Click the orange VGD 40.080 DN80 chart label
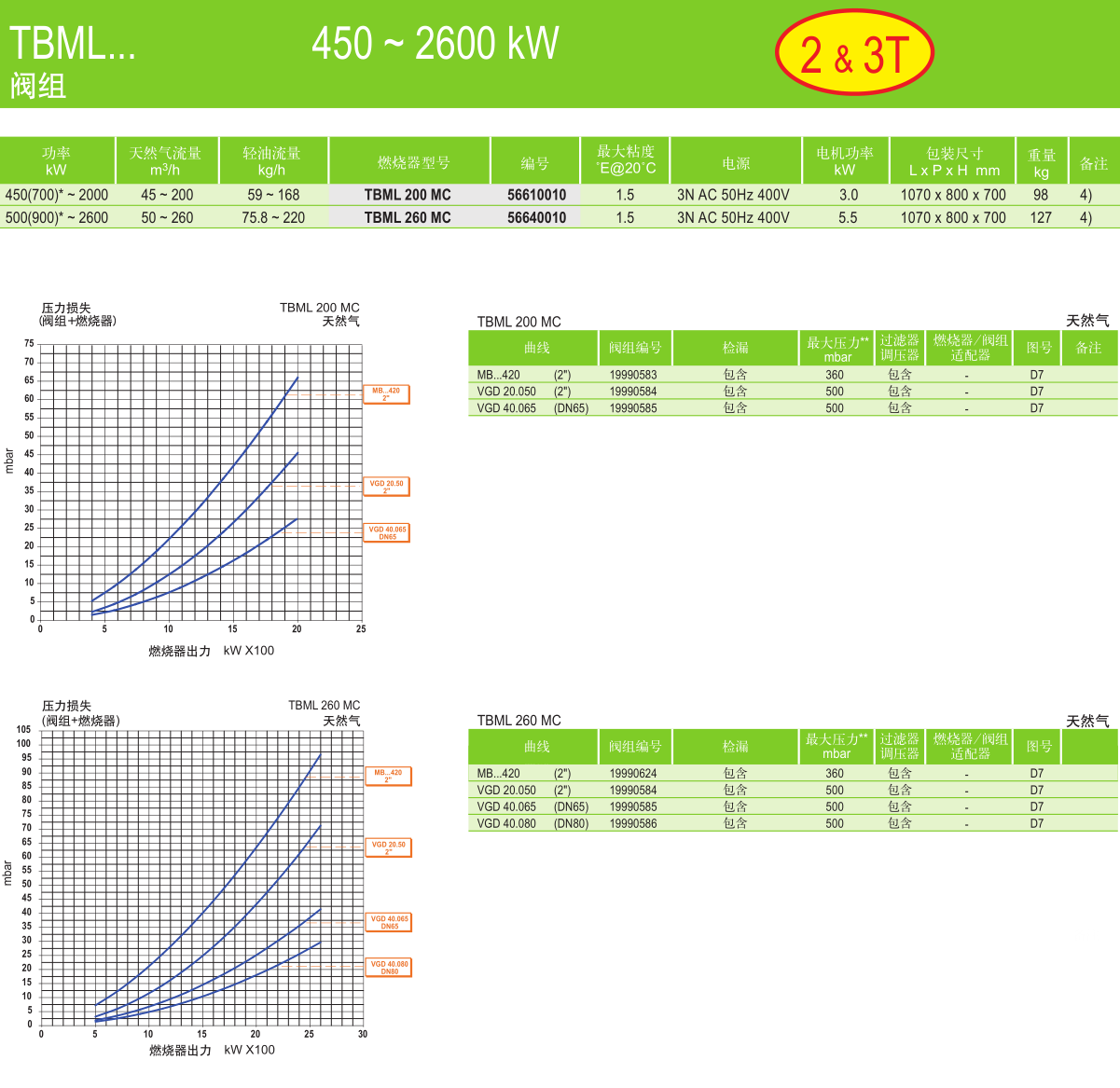Viewport: 1120px width, 1088px height. coord(389,968)
